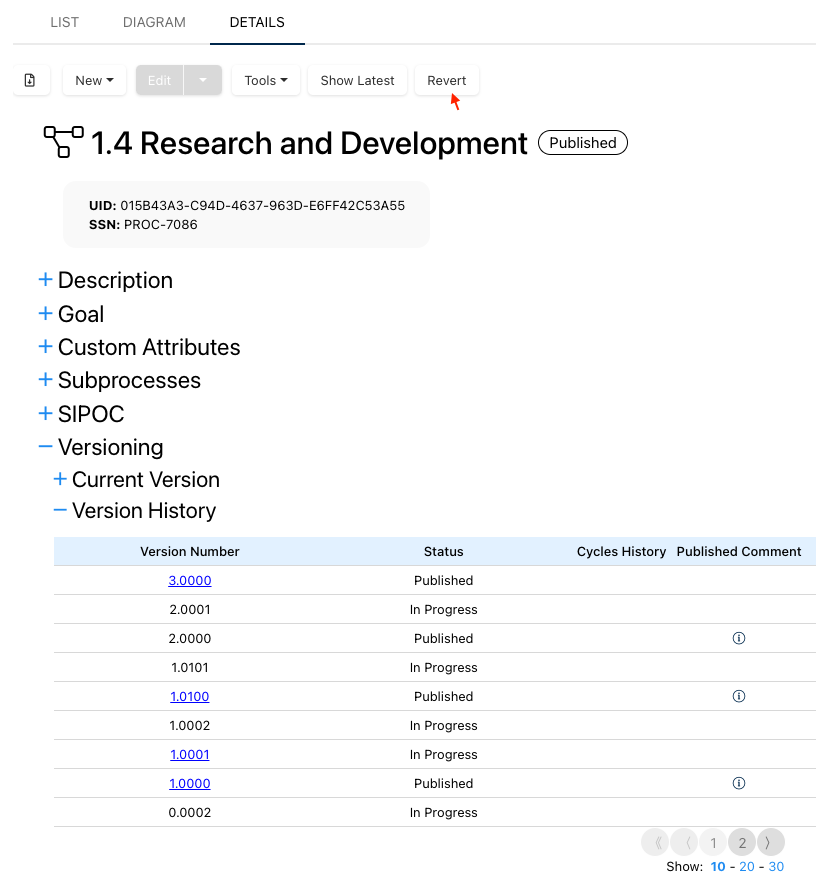This screenshot has width=816, height=887.
Task: Open the Tools dropdown menu
Action: [266, 81]
